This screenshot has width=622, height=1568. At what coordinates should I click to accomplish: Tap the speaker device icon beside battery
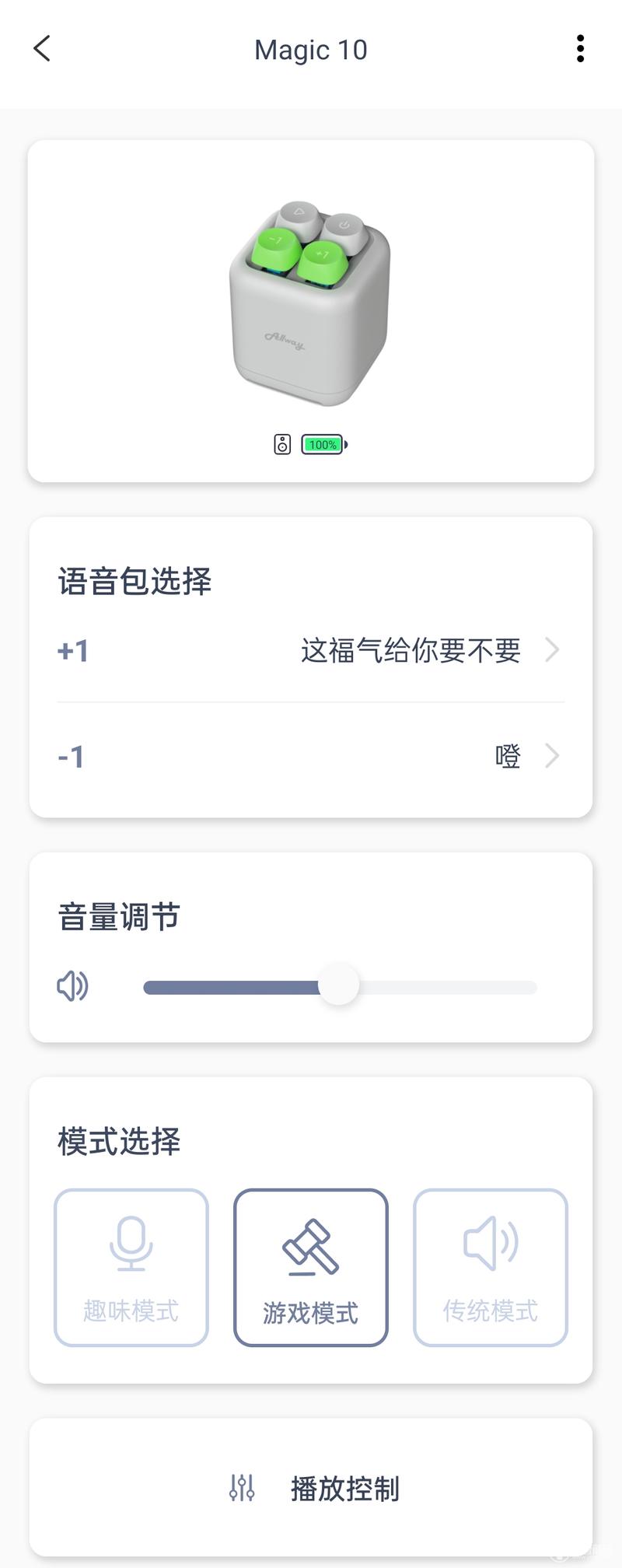pyautogui.click(x=282, y=445)
